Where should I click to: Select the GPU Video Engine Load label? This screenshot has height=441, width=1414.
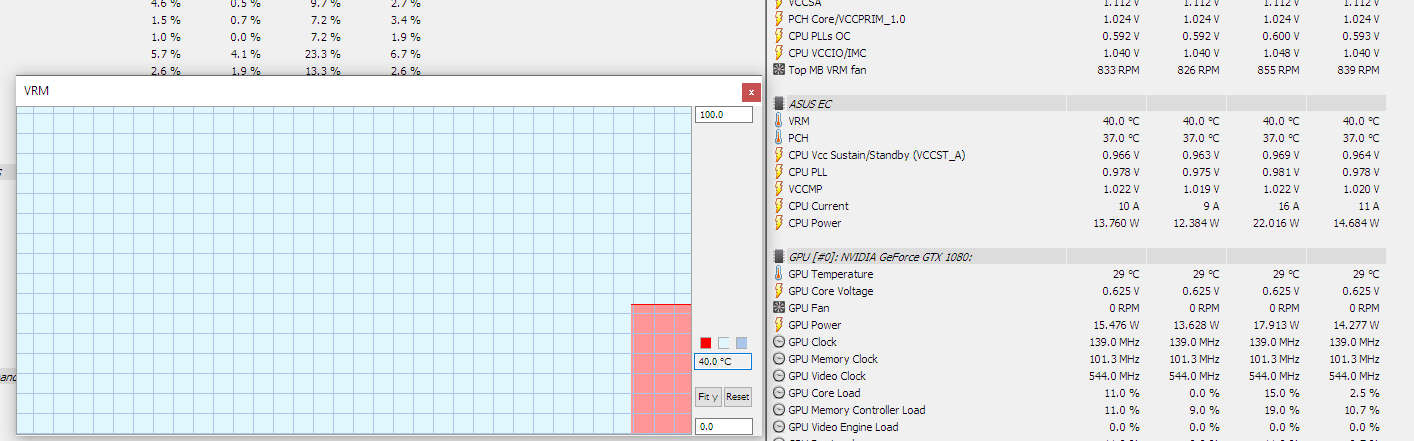[843, 427]
